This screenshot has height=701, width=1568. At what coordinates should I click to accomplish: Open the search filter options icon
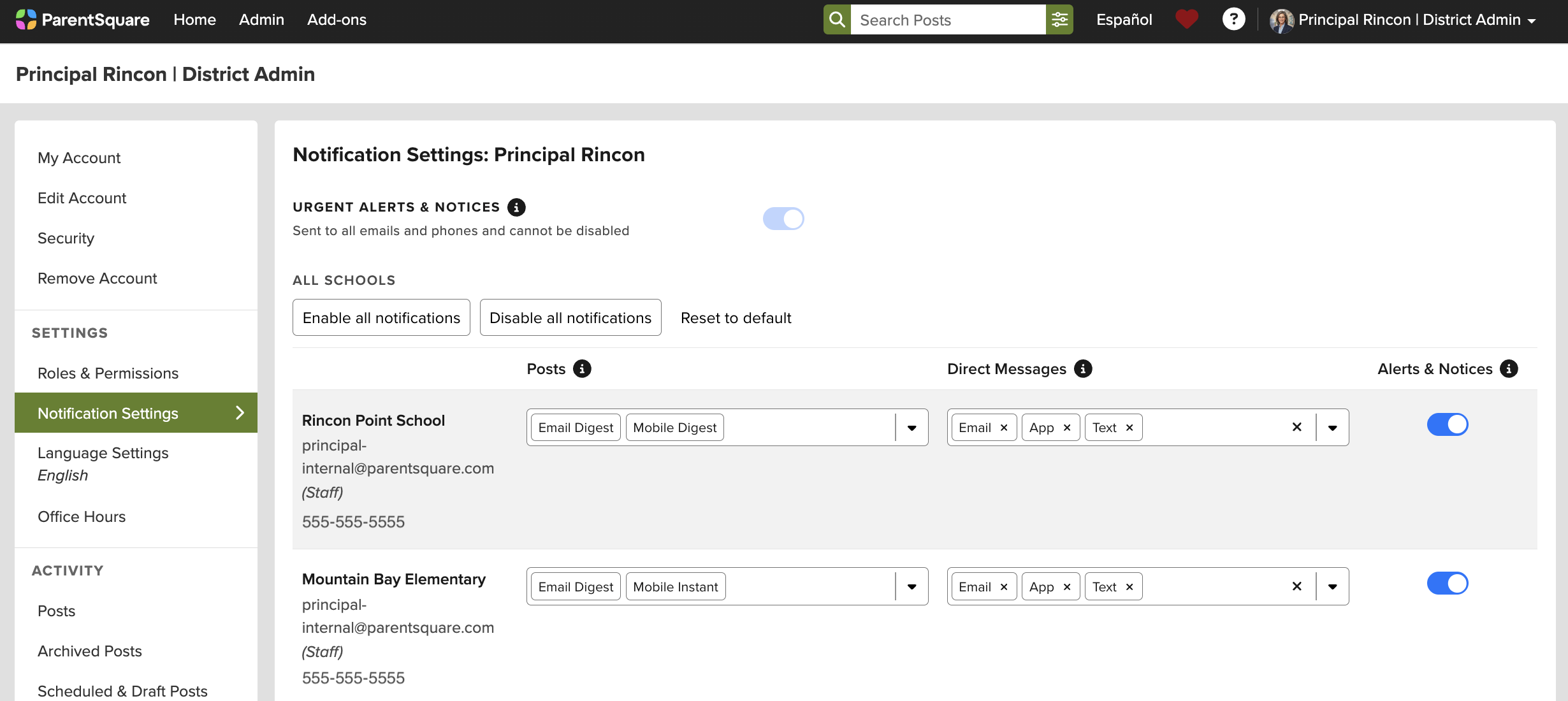click(1059, 20)
